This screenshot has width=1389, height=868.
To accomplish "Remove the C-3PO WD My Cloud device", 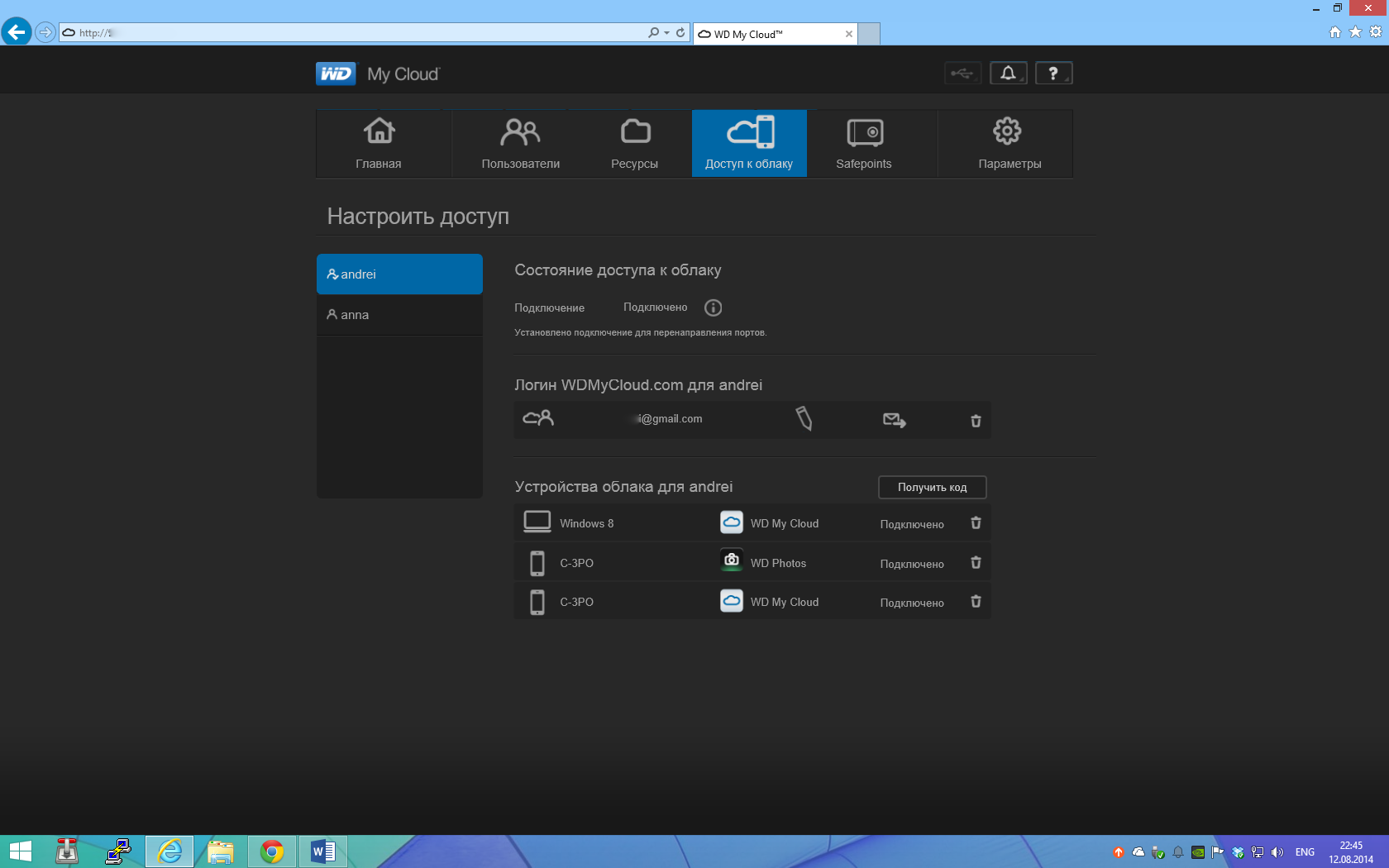I will click(976, 601).
